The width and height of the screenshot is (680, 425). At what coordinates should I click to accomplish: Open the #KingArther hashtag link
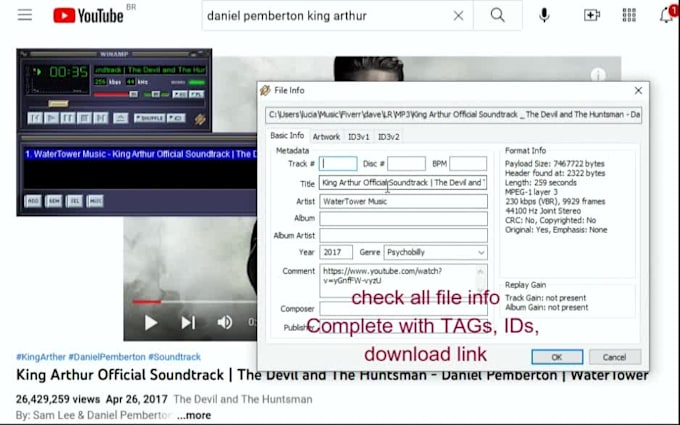click(41, 357)
